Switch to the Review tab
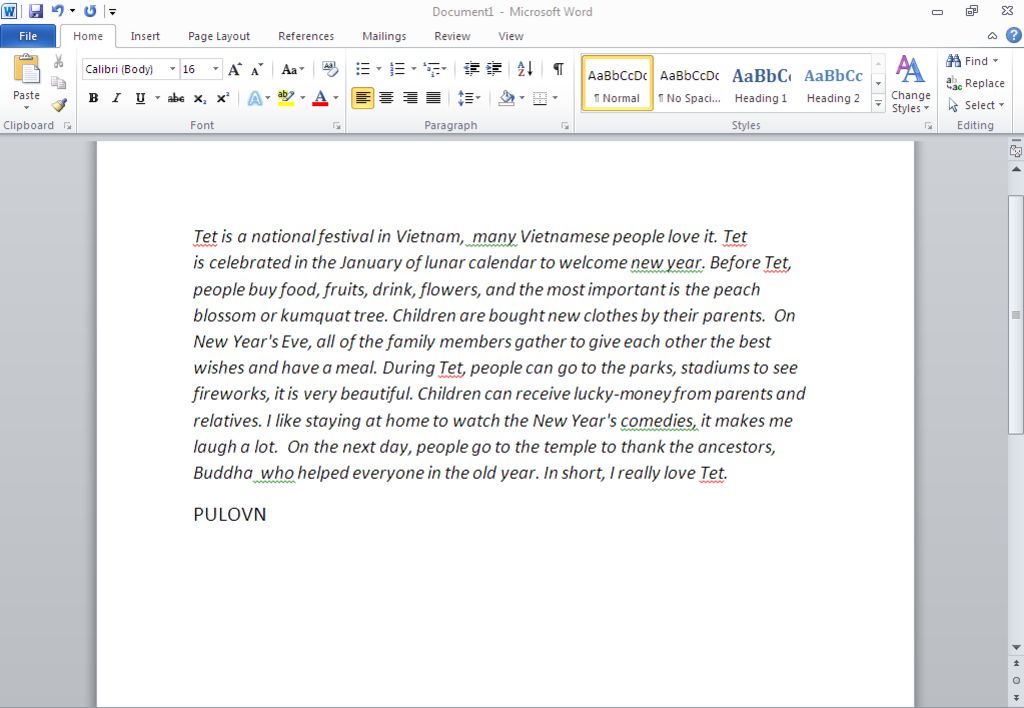 coord(452,36)
